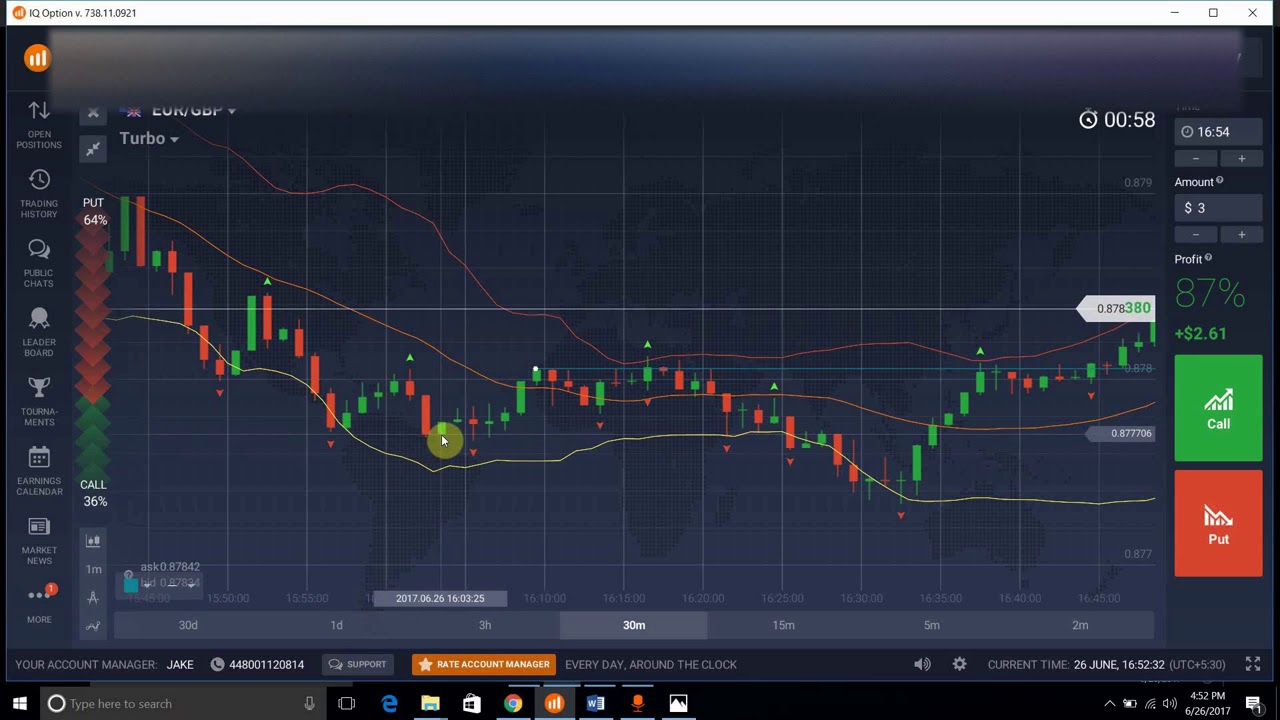This screenshot has width=1280, height=720.
Task: Open Windows notification center
Action: (x=1254, y=704)
